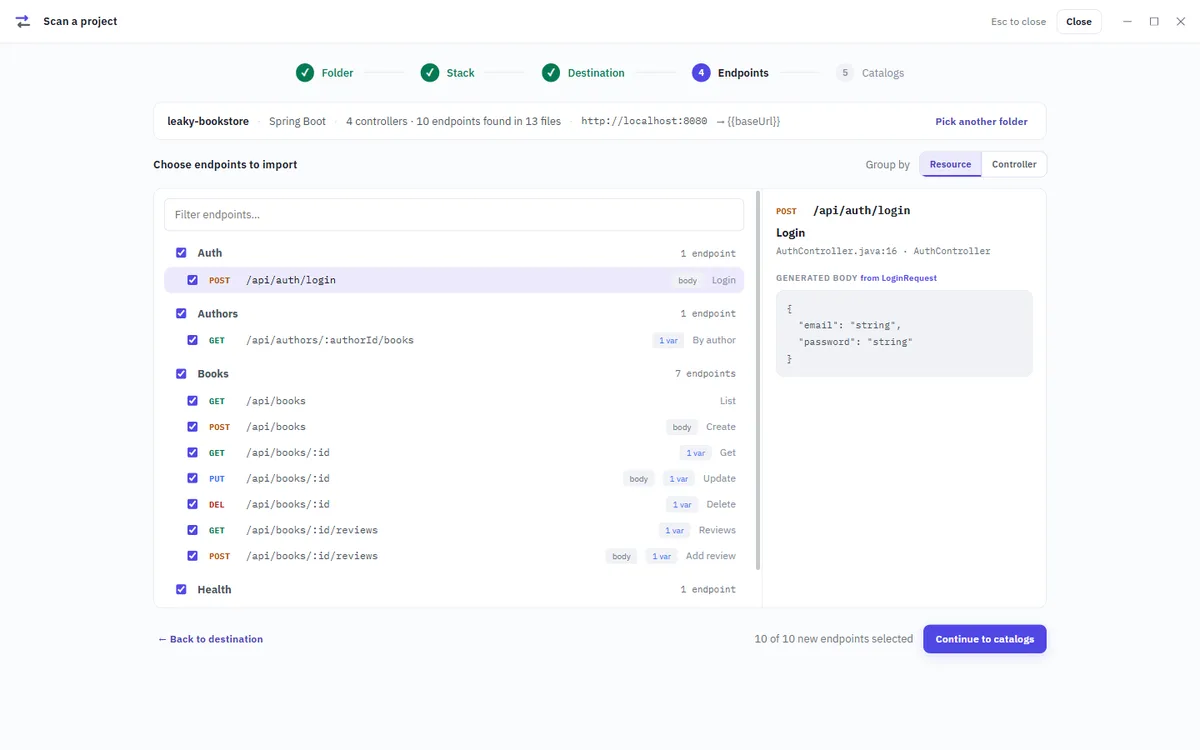Select the PUT /api/books/:id Update row

[454, 479]
